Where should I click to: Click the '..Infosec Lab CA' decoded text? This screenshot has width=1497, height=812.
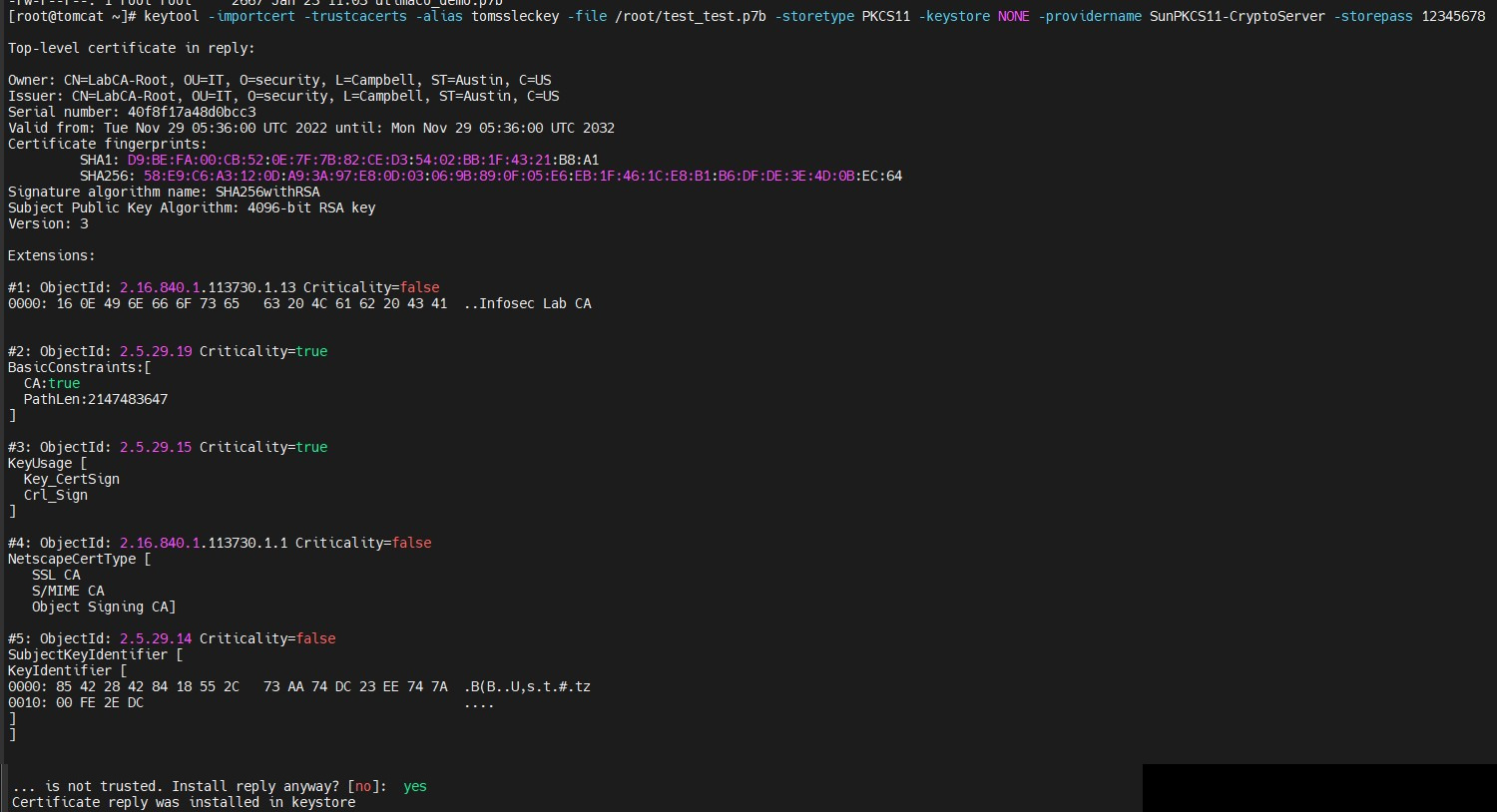527,303
